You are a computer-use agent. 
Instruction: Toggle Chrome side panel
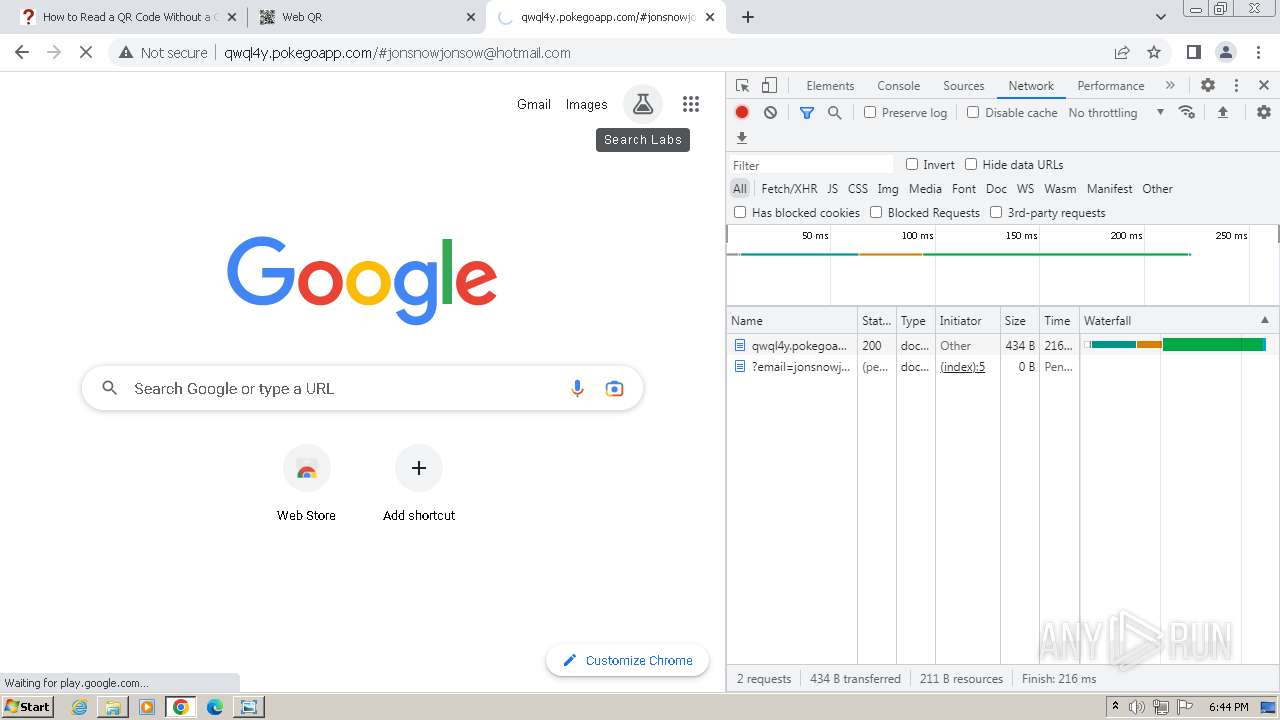(1194, 52)
